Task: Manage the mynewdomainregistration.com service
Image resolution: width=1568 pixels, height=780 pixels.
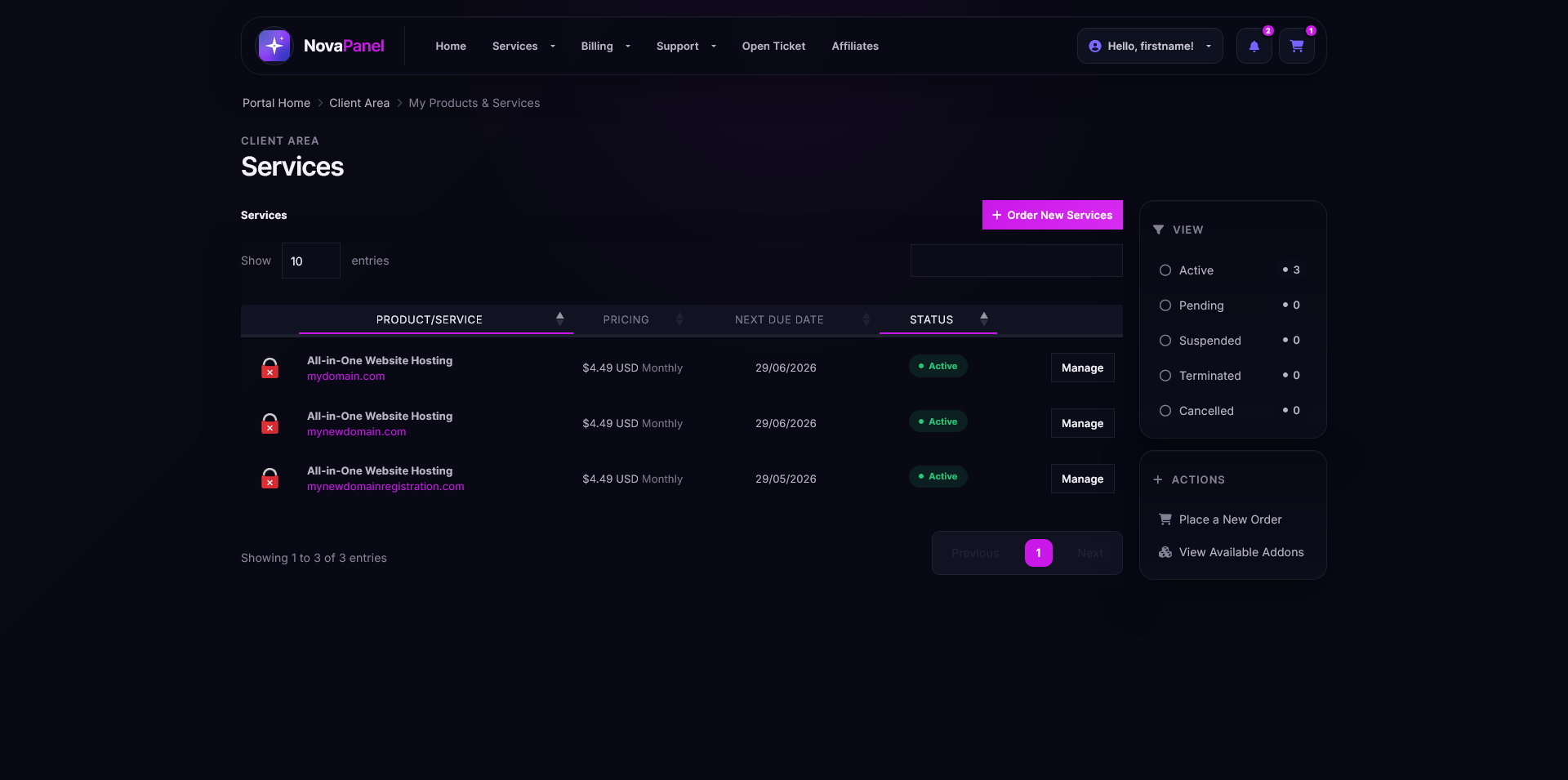Action: point(1082,479)
